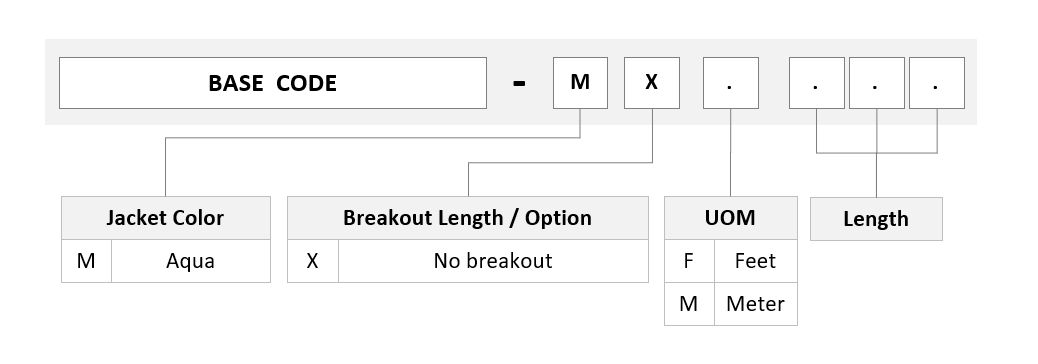Select the Feet unit cell
This screenshot has width=1038, height=364.
click(755, 261)
